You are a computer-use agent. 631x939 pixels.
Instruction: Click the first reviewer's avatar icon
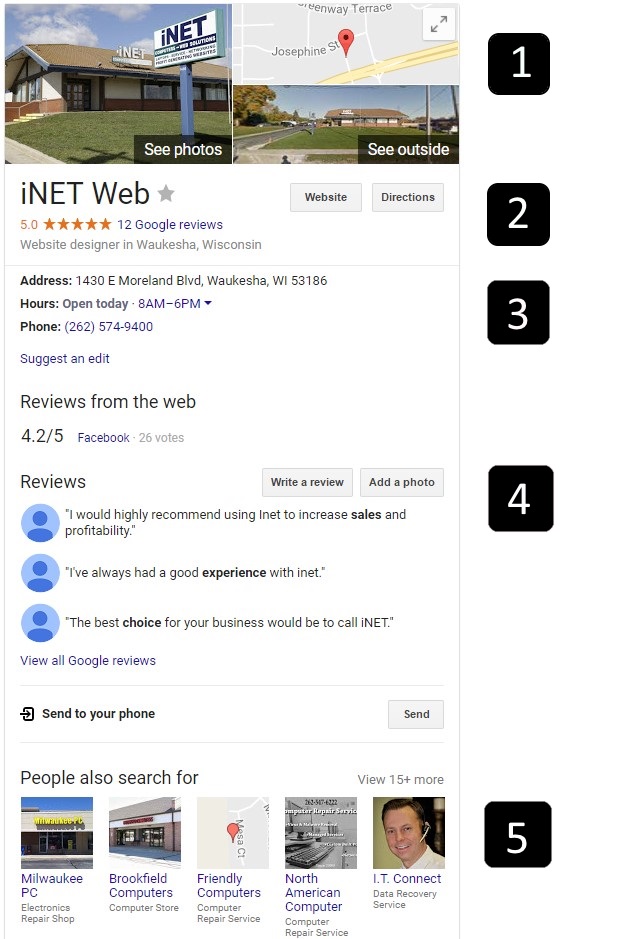pyautogui.click(x=40, y=523)
